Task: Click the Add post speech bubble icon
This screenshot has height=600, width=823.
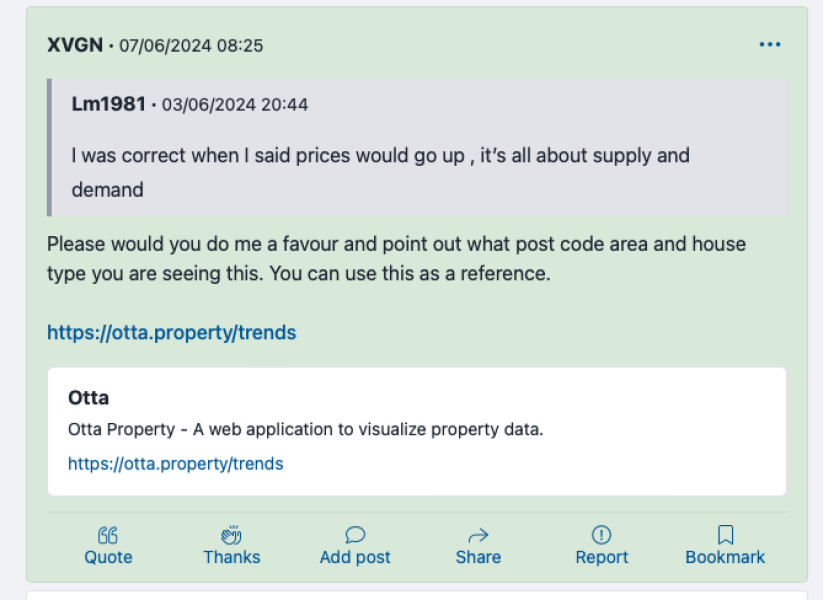Action: (355, 534)
